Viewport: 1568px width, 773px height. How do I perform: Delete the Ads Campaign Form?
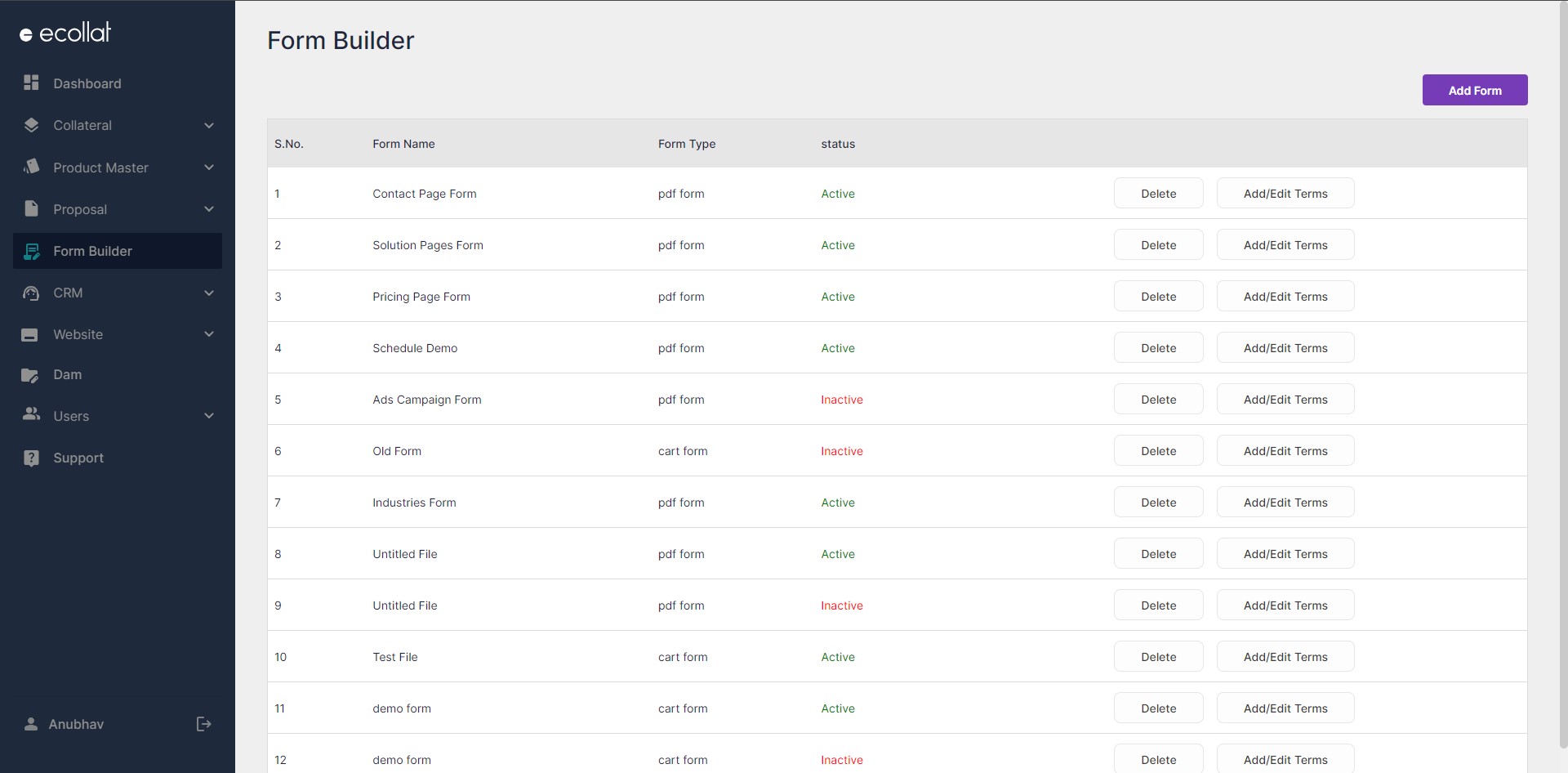pyautogui.click(x=1158, y=399)
